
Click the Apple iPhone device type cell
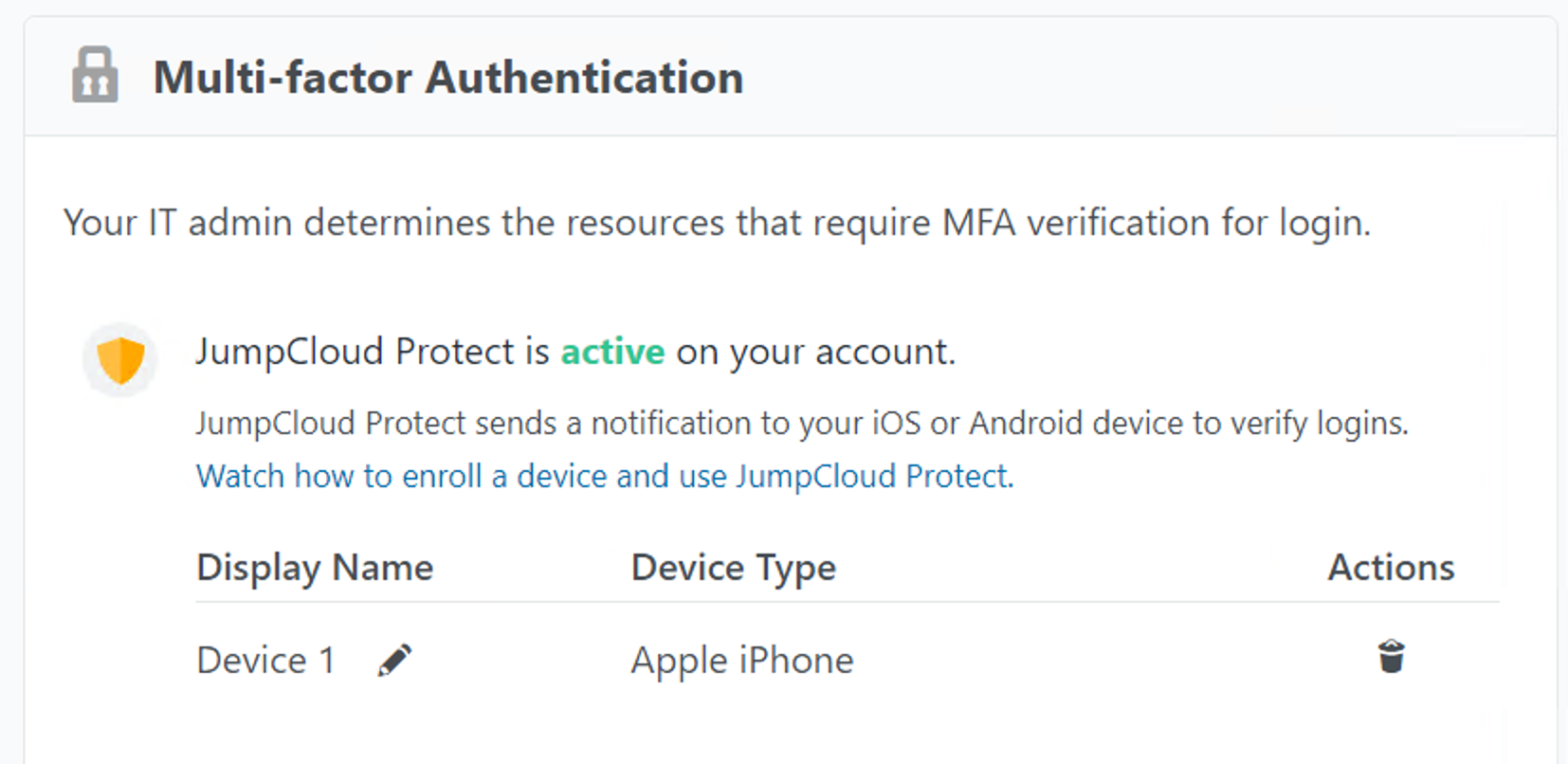[741, 661]
